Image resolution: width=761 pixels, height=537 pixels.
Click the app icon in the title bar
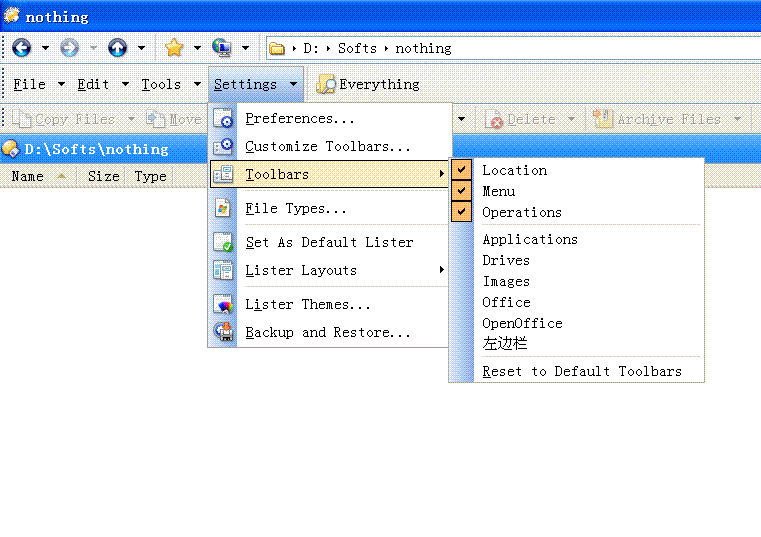pos(12,16)
